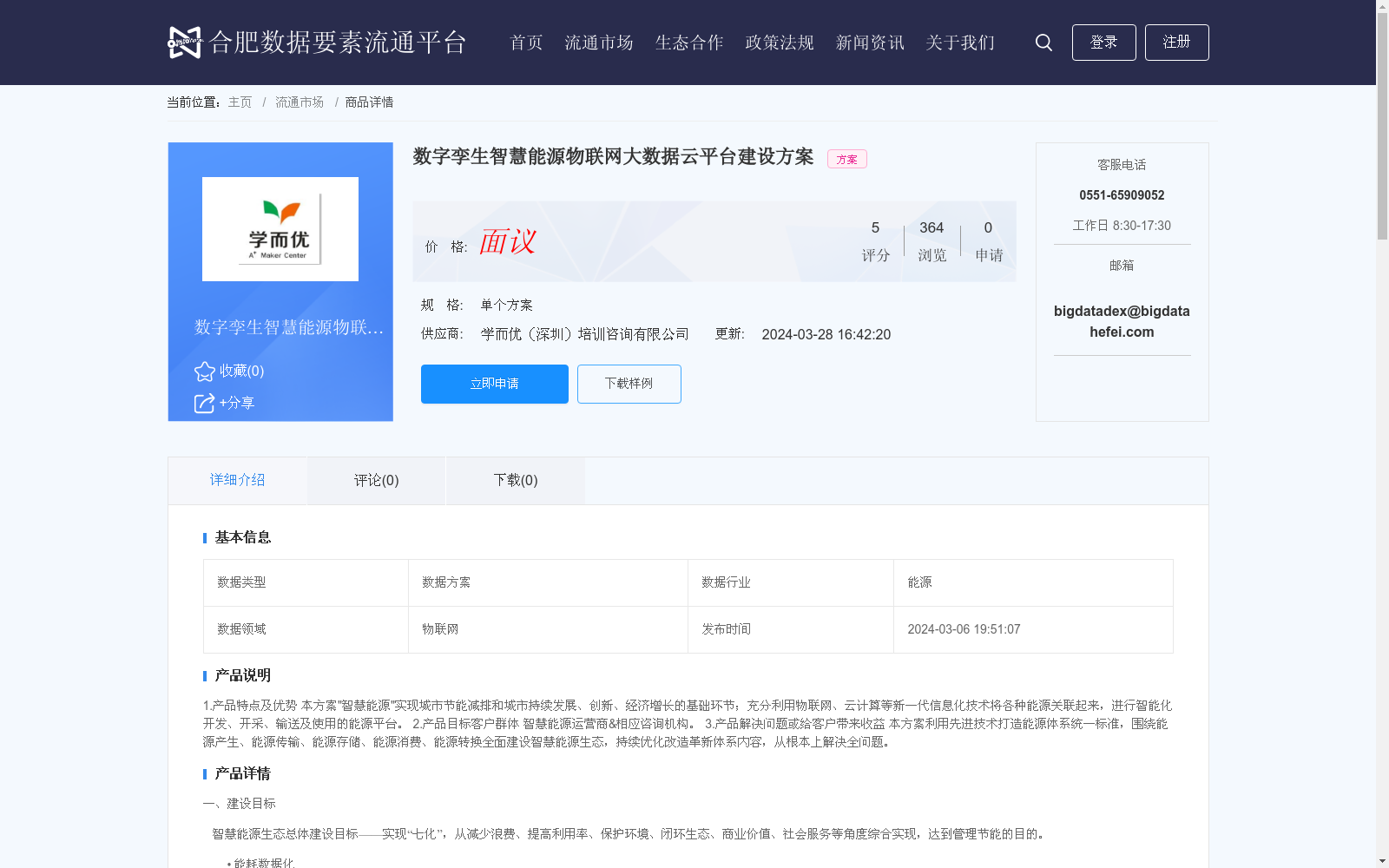The width and height of the screenshot is (1389, 868).
Task: Go to 生态合作 in the navigation
Action: [689, 43]
